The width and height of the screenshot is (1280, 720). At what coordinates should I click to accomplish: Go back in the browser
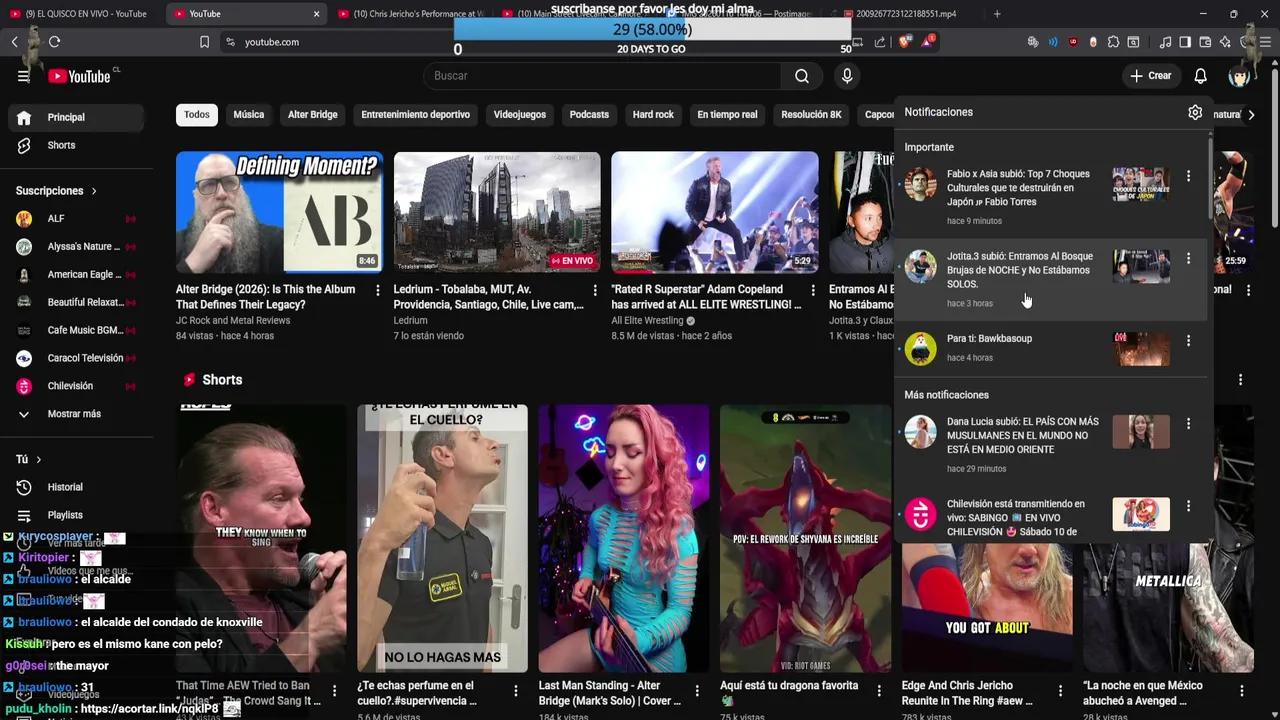point(14,42)
